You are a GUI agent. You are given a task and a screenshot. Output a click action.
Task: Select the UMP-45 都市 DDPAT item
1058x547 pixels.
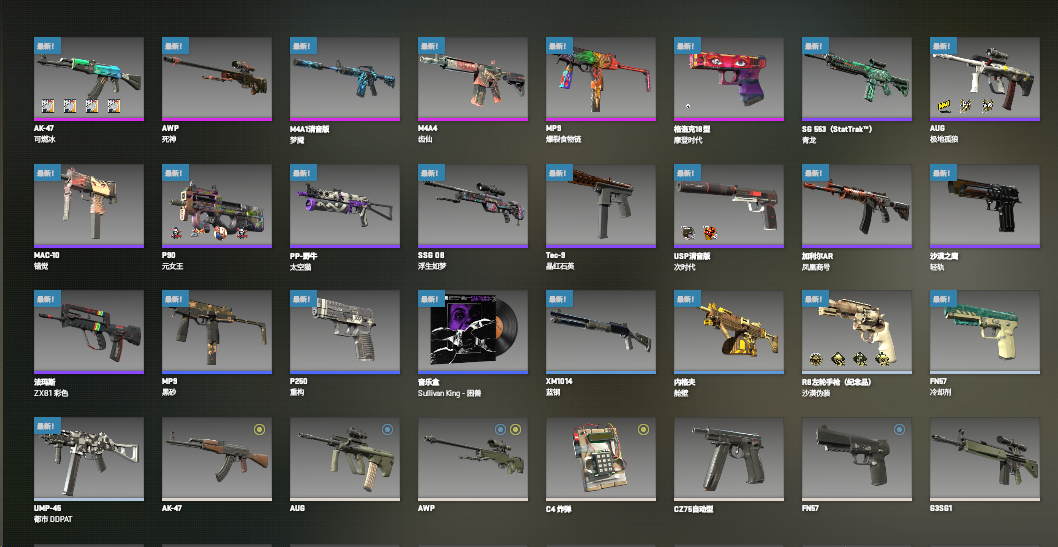pos(88,459)
